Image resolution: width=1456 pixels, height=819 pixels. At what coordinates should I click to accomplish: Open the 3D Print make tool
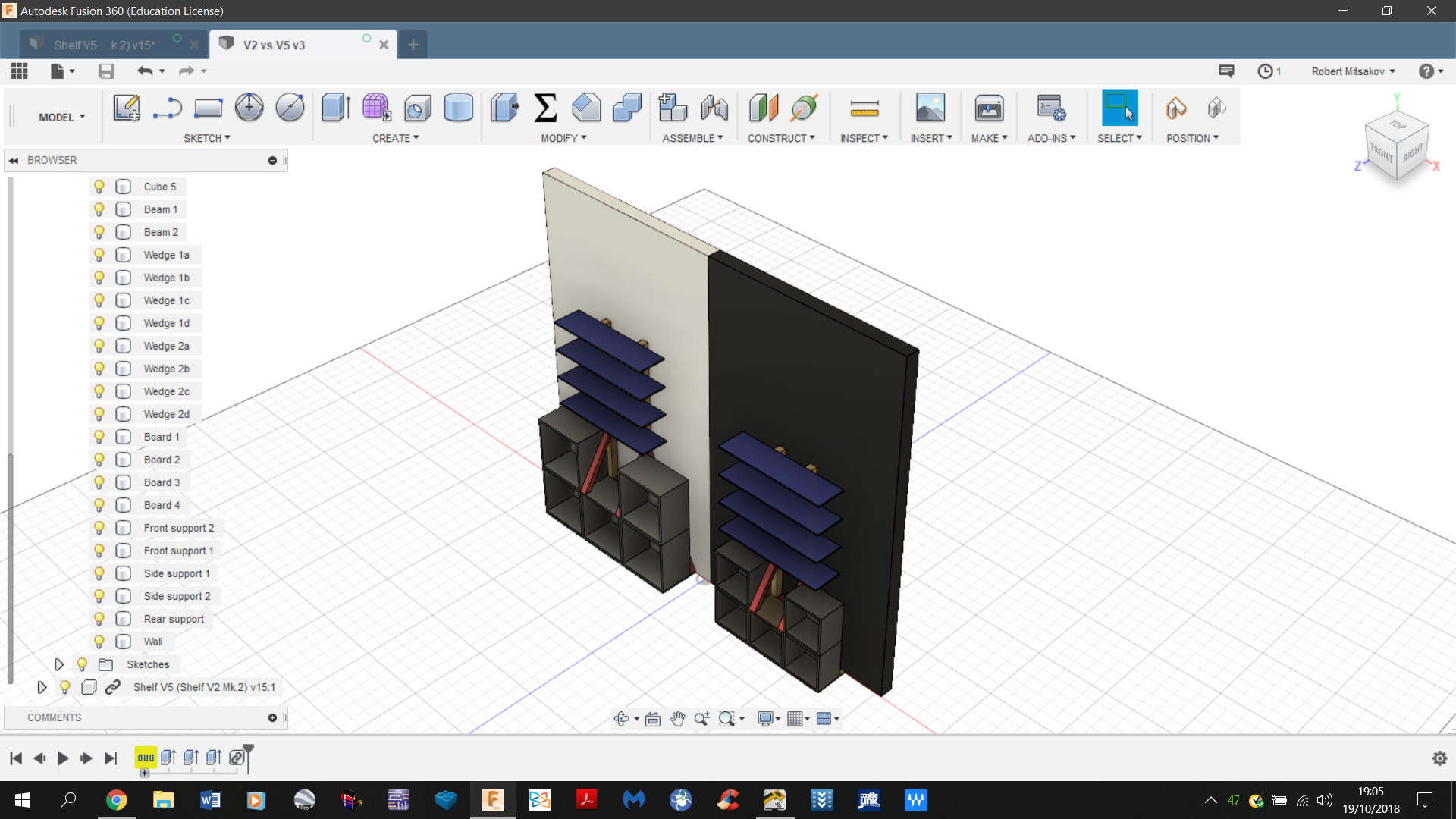pos(989,108)
